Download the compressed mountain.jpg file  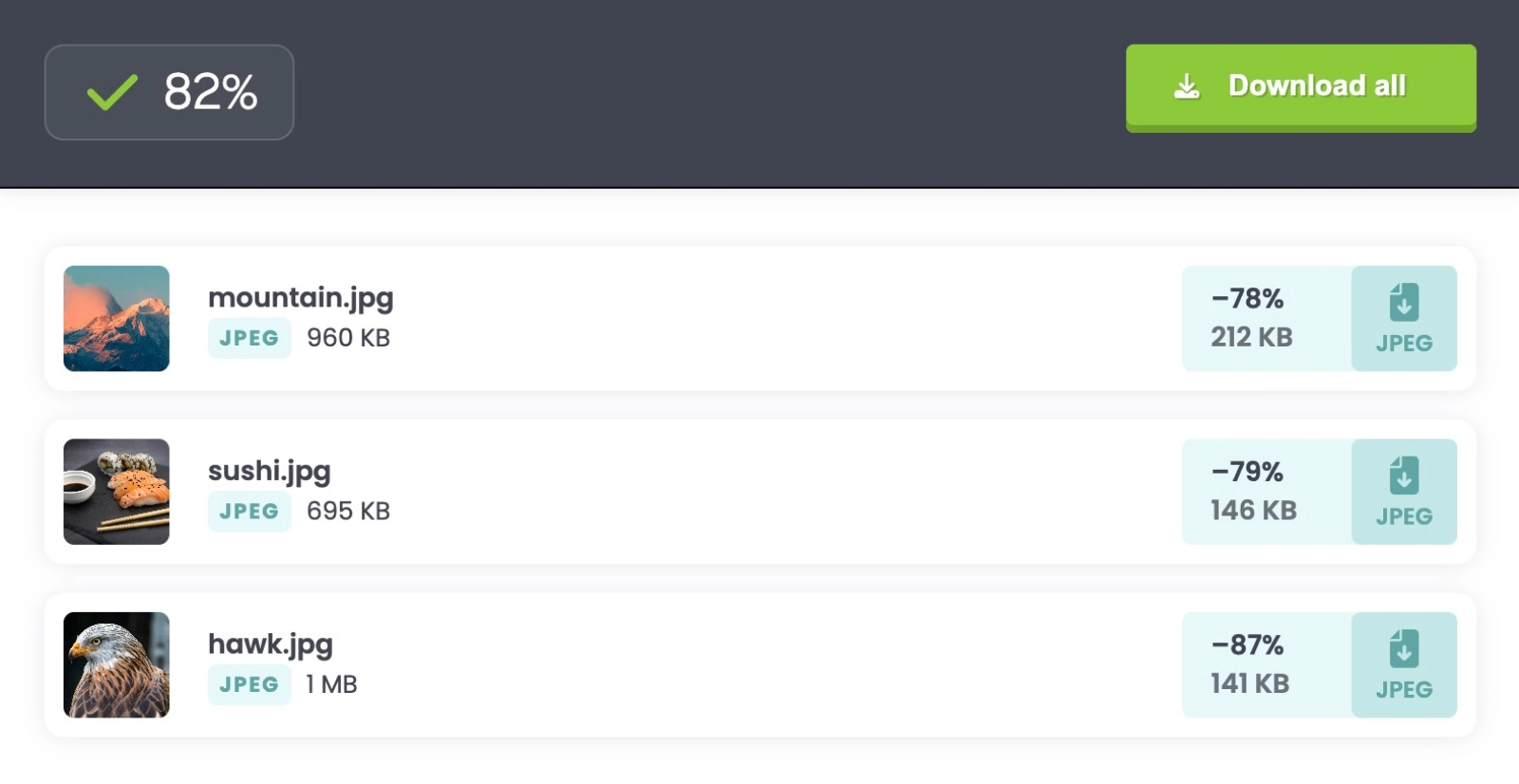1403,318
